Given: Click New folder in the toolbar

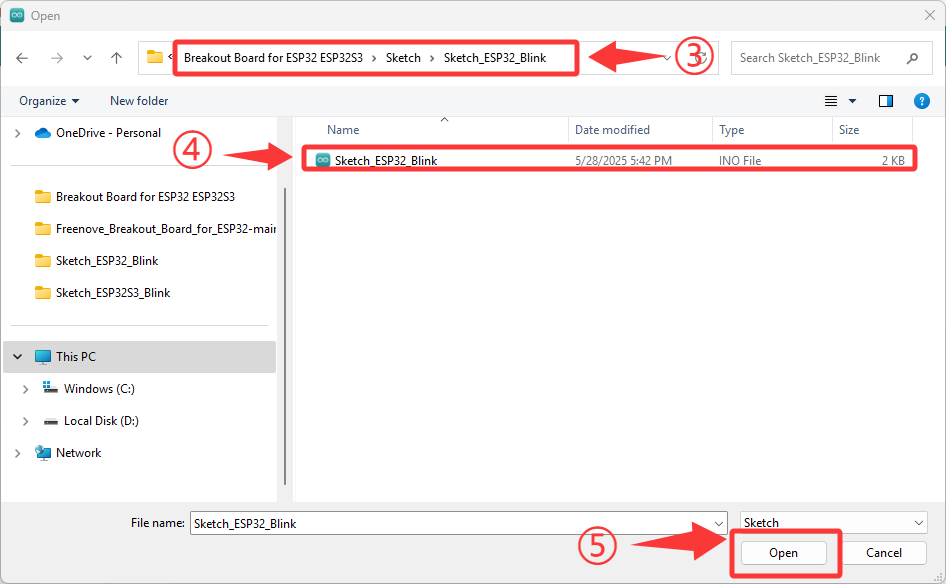Looking at the screenshot, I should (139, 101).
